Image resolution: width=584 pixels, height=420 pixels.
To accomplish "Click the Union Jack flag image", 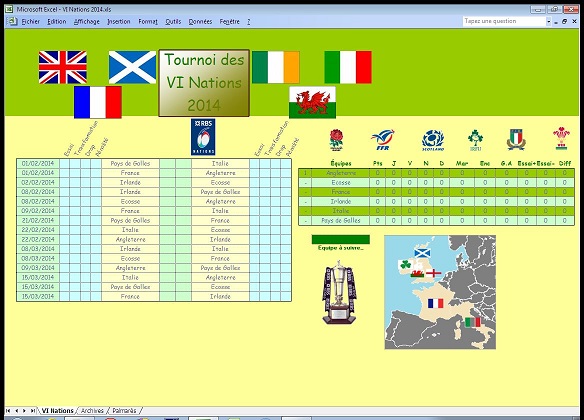I will click(x=63, y=67).
